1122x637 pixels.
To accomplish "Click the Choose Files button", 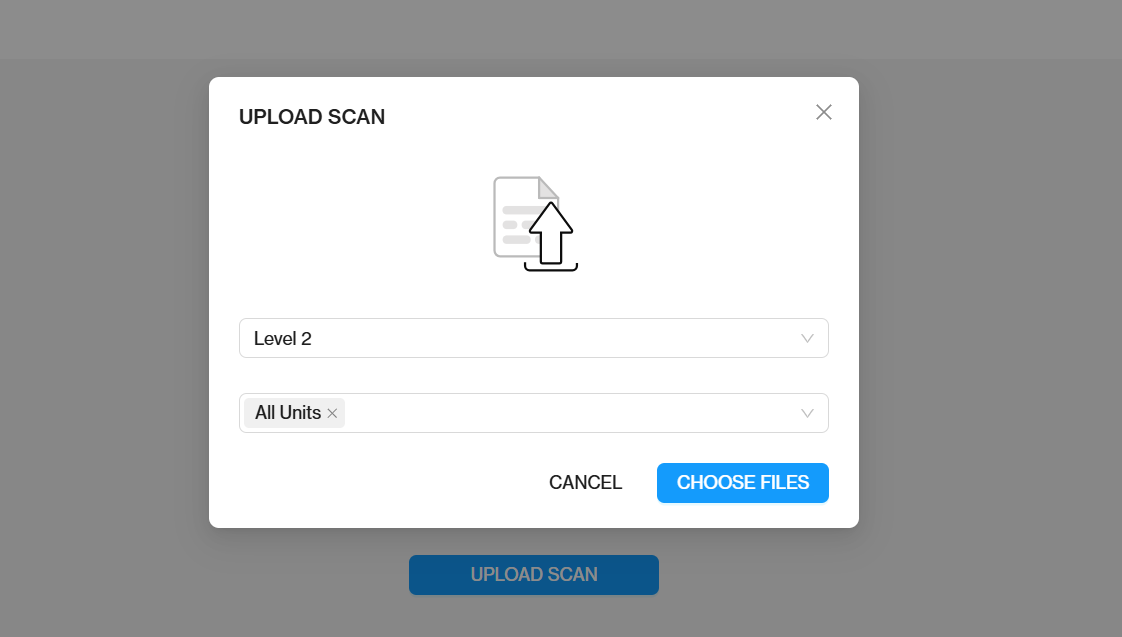I will coord(742,483).
